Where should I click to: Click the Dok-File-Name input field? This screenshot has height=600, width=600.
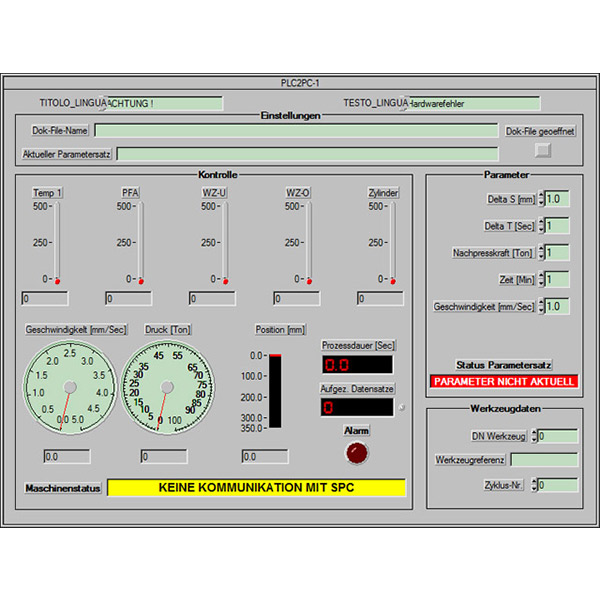[296, 130]
